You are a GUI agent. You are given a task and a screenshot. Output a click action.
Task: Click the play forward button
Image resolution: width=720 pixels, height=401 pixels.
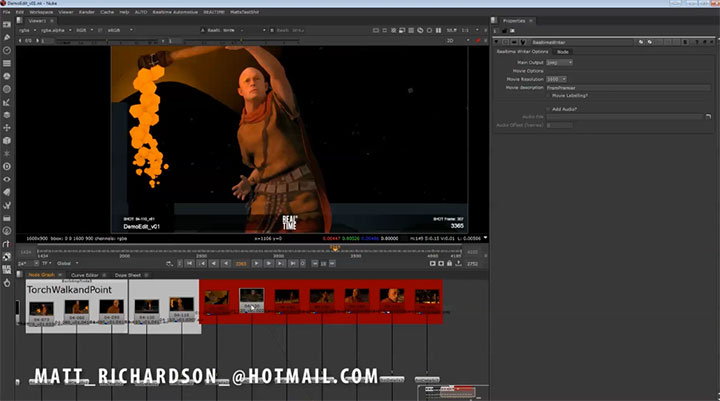point(257,264)
